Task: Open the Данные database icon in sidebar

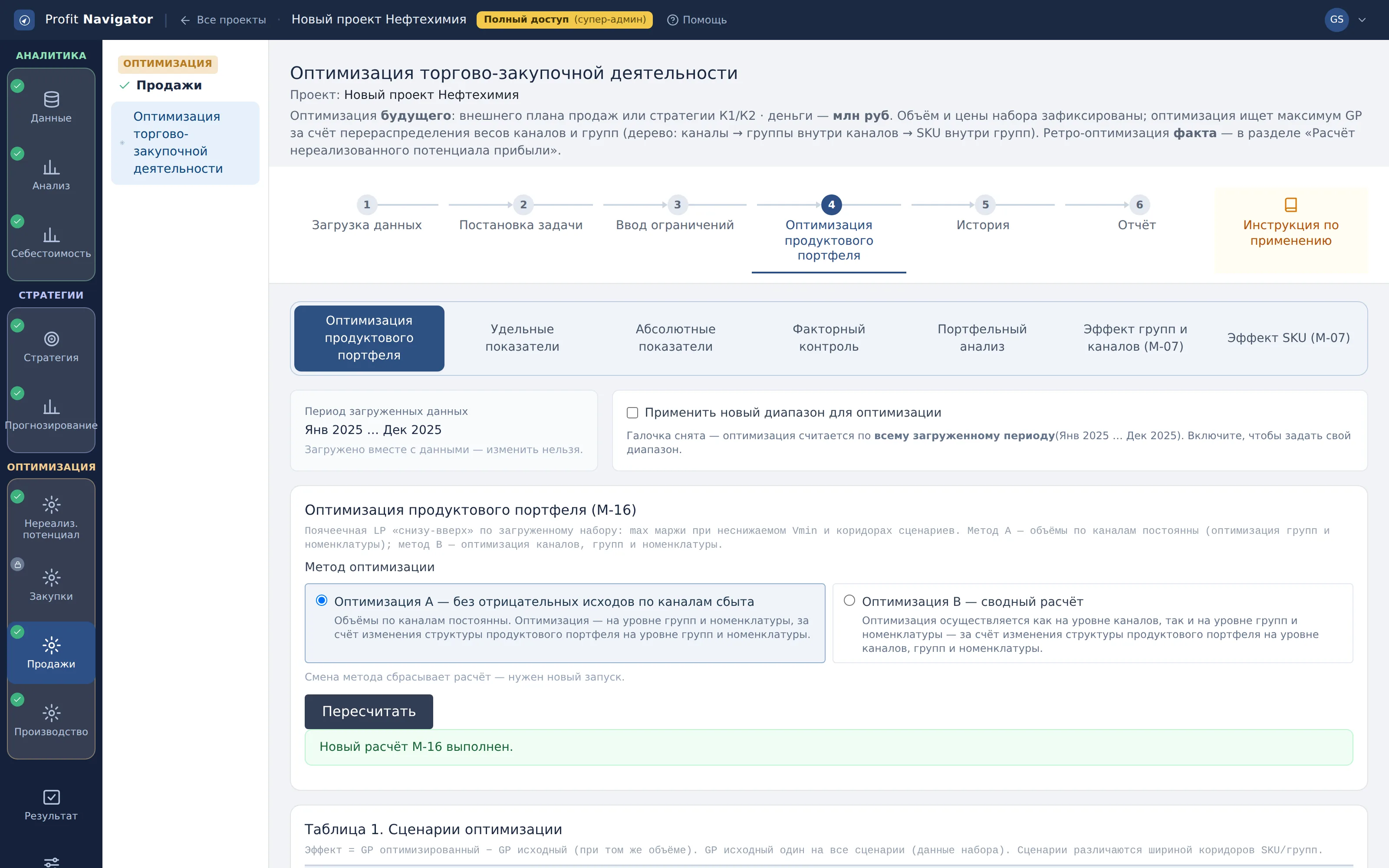Action: click(x=51, y=99)
